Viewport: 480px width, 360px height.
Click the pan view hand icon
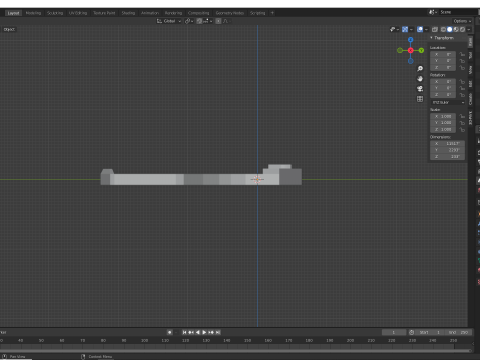[x=420, y=79]
